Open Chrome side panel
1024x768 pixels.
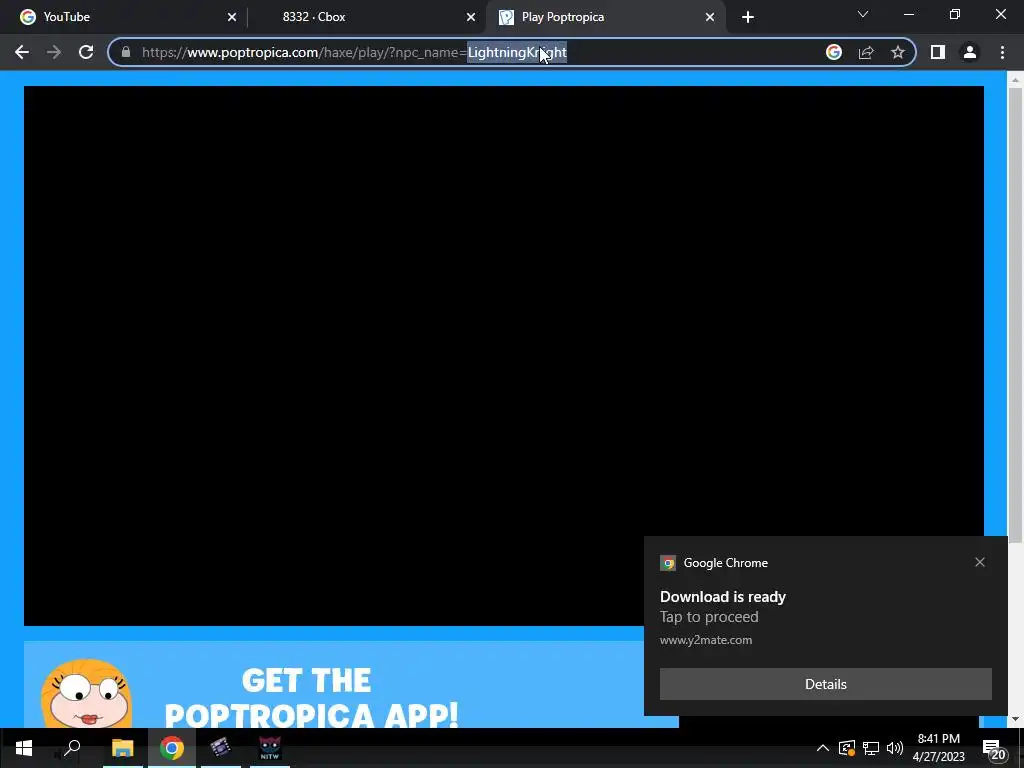[938, 52]
